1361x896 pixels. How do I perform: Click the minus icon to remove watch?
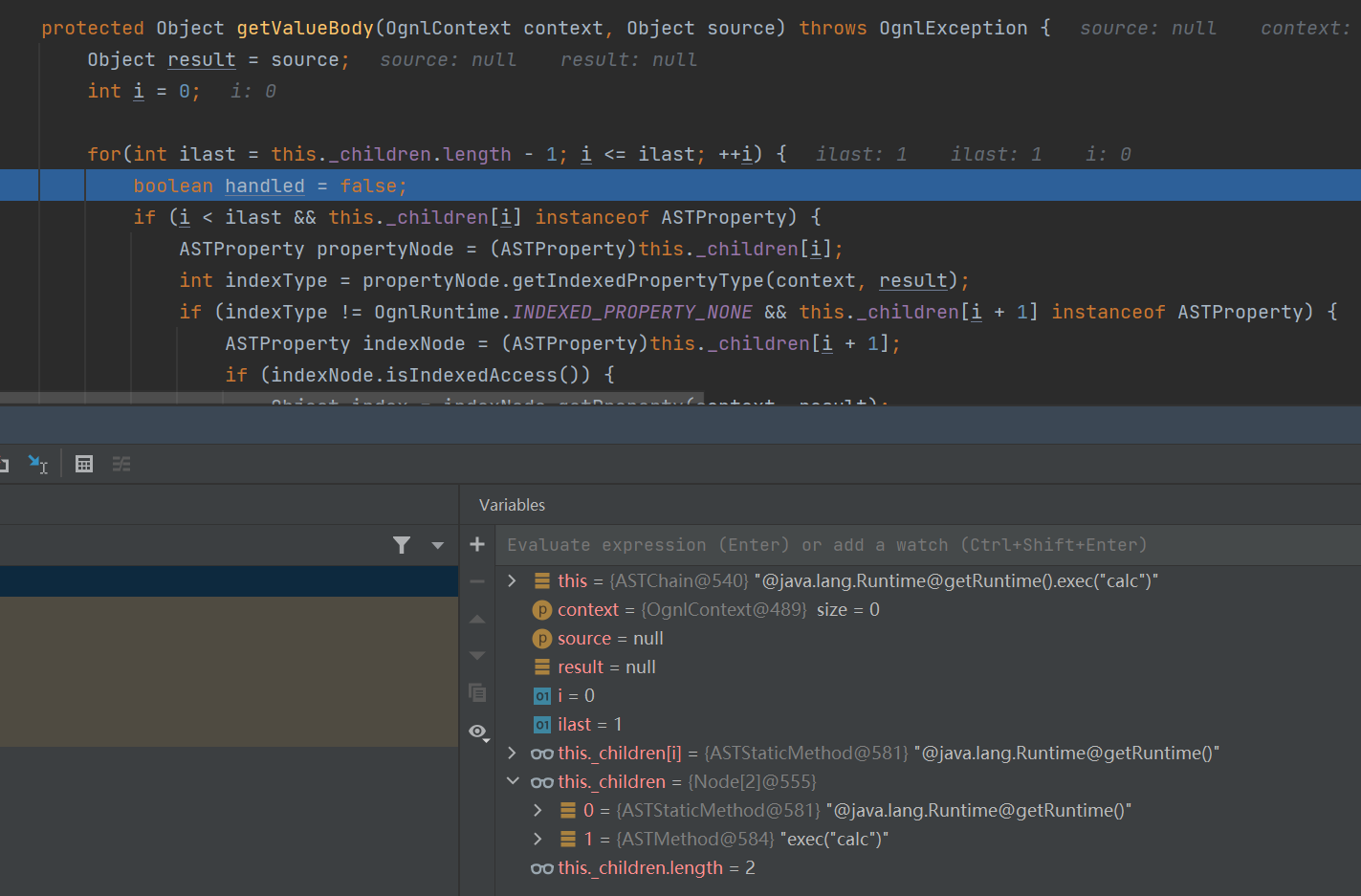[x=477, y=581]
